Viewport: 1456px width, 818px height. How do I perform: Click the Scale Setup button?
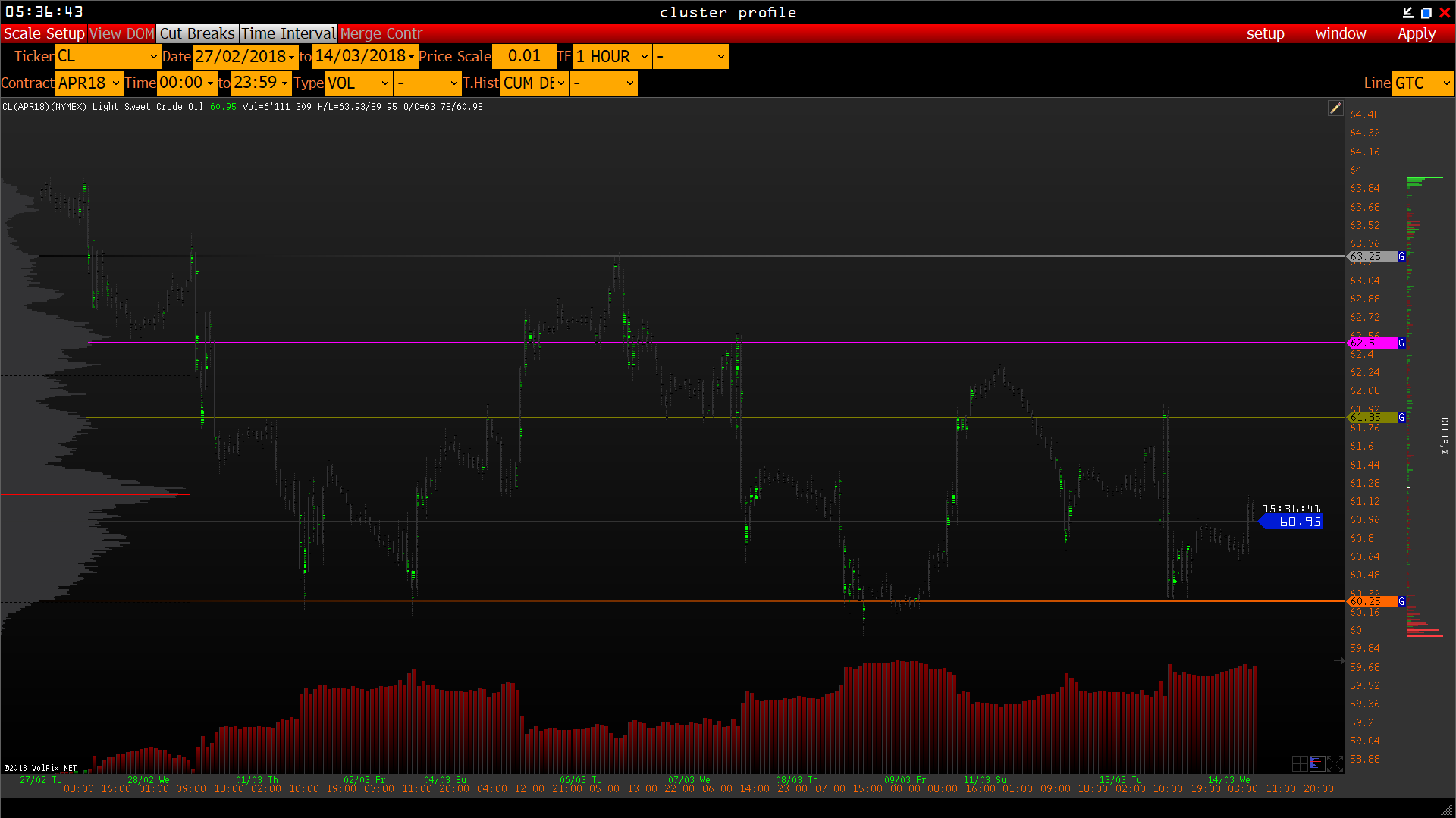coord(44,33)
